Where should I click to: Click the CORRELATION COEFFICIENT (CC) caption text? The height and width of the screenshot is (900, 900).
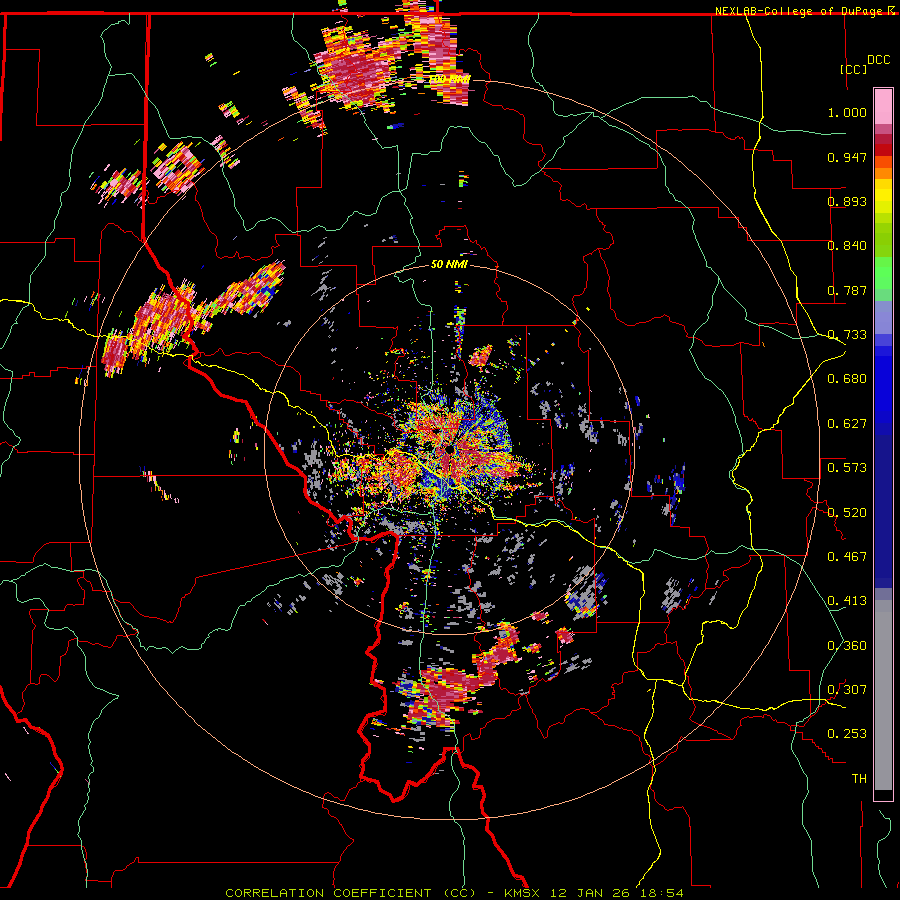point(350,893)
